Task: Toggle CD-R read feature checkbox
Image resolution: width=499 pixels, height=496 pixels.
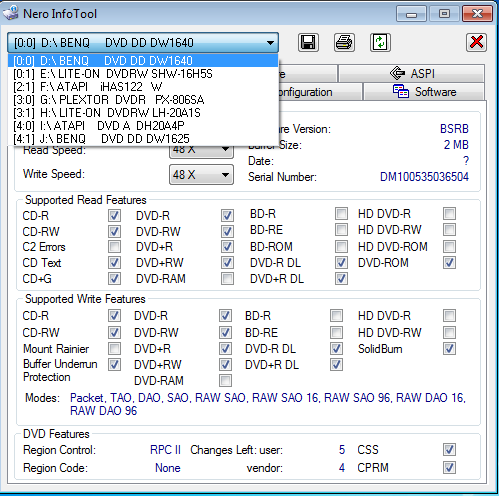Action: (114, 215)
